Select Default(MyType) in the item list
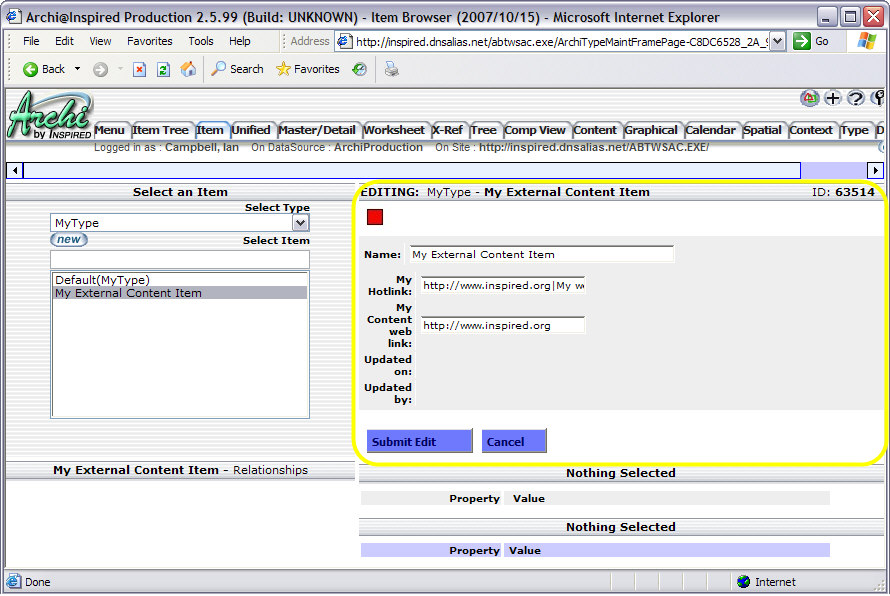Screen dimensions: 890x596 [102, 280]
